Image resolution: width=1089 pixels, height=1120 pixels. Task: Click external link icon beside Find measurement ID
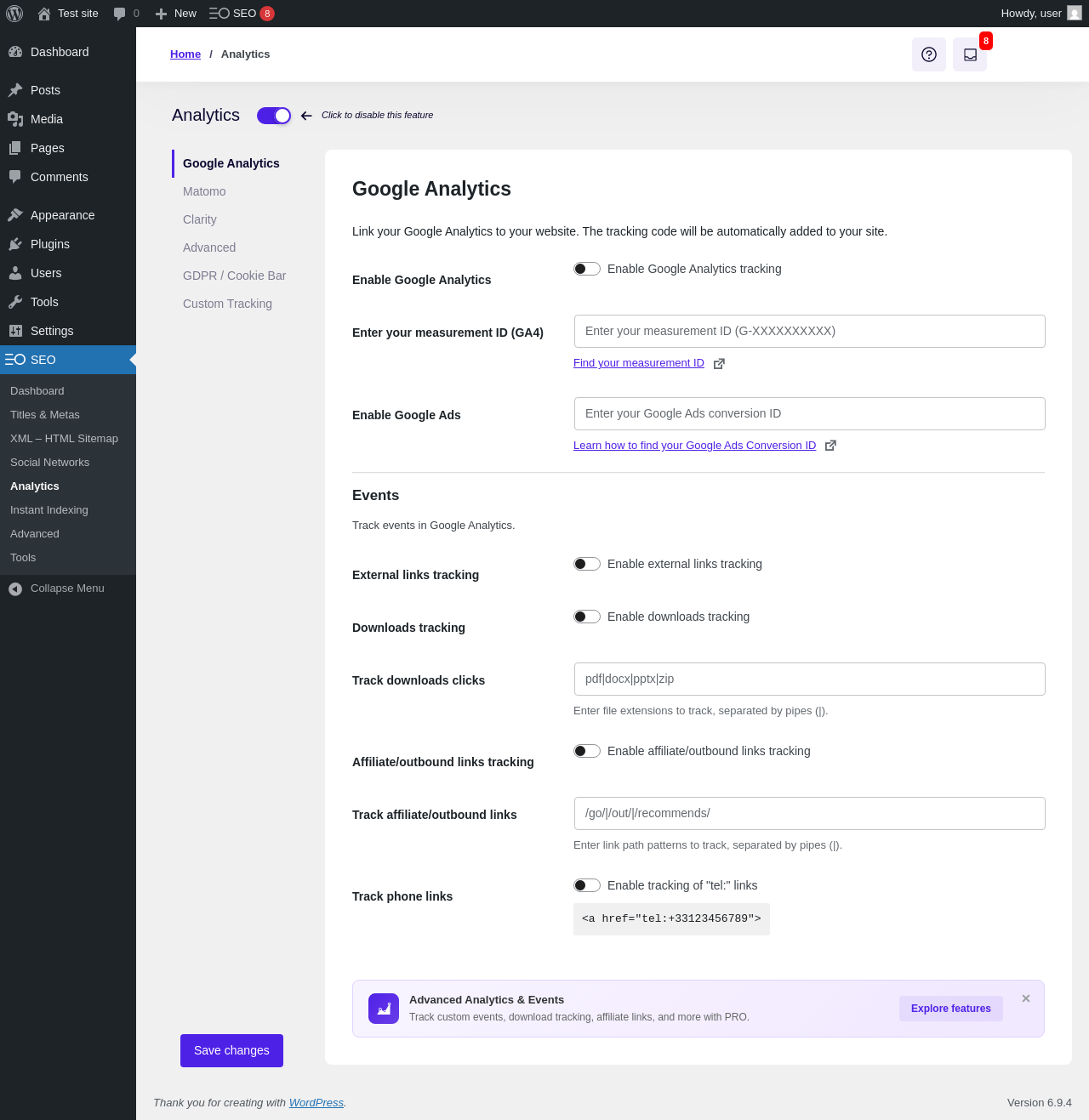[x=719, y=364]
